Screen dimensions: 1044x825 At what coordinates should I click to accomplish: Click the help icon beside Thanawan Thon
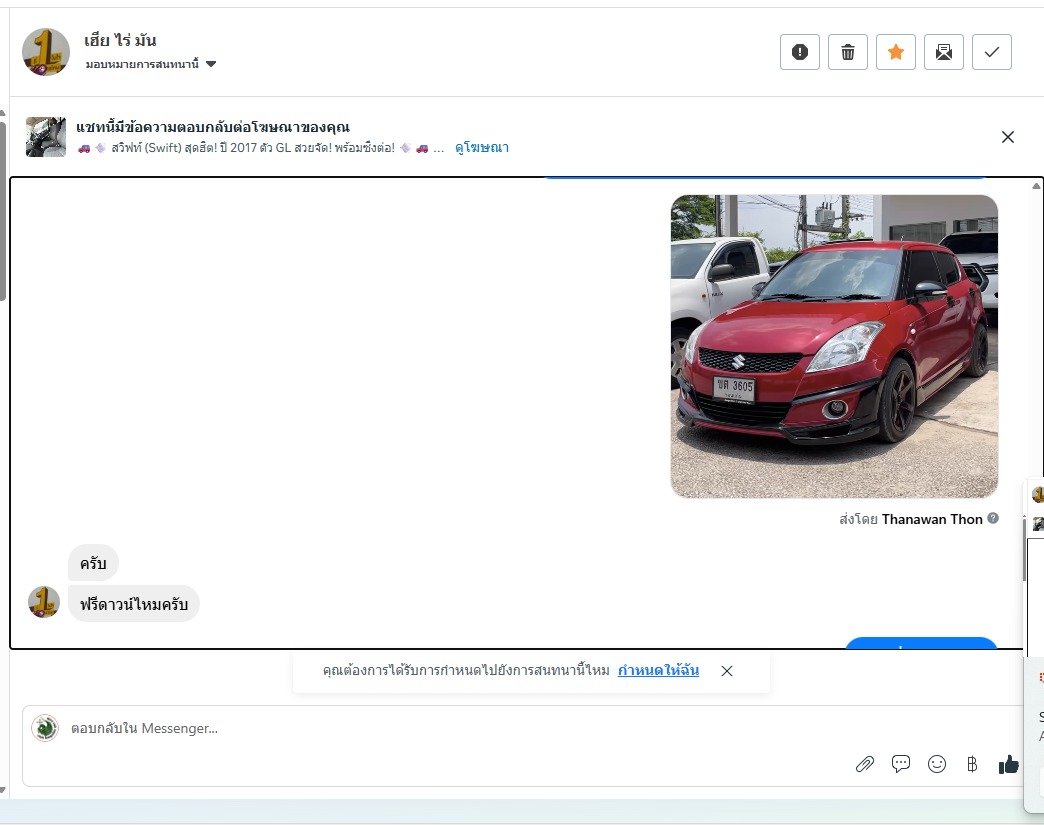click(993, 518)
